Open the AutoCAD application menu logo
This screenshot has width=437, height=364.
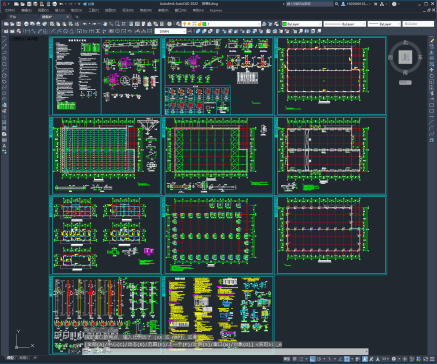[x=4, y=4]
